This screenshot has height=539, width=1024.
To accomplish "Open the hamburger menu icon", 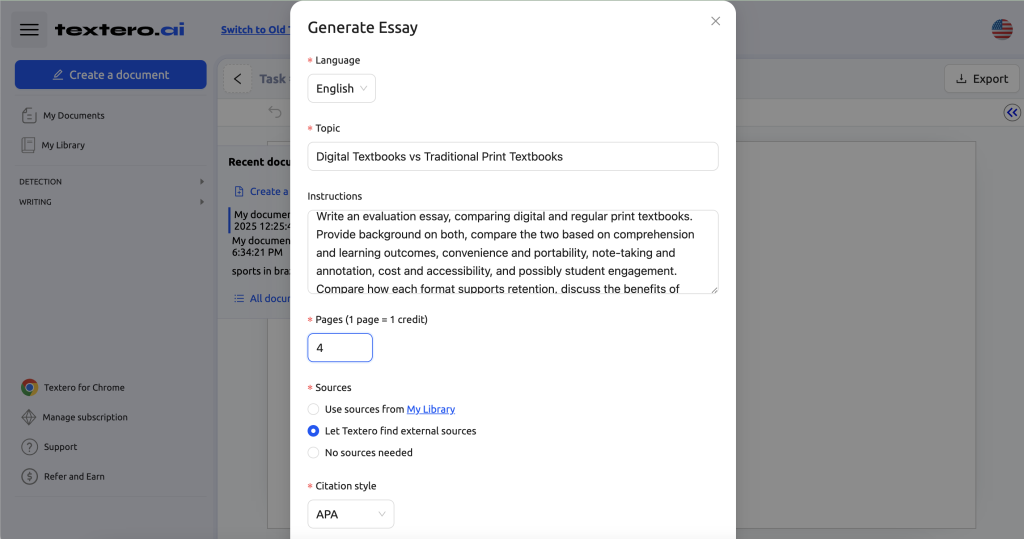I will click(29, 29).
